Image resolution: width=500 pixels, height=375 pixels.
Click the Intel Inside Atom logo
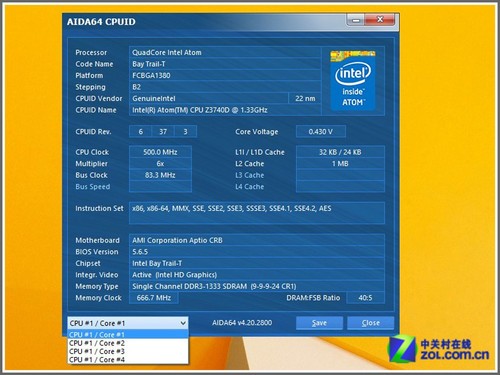353,81
